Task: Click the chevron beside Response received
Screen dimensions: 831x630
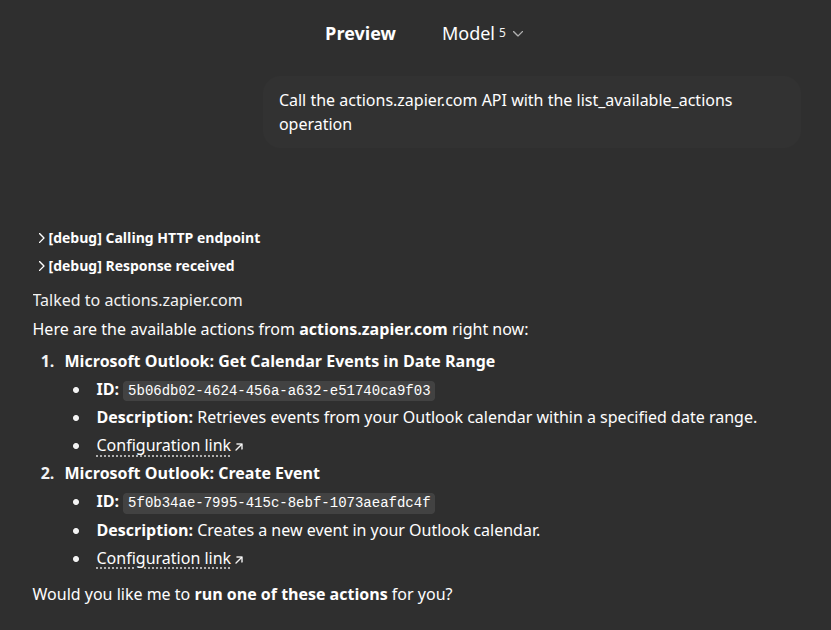Action: pos(41,266)
